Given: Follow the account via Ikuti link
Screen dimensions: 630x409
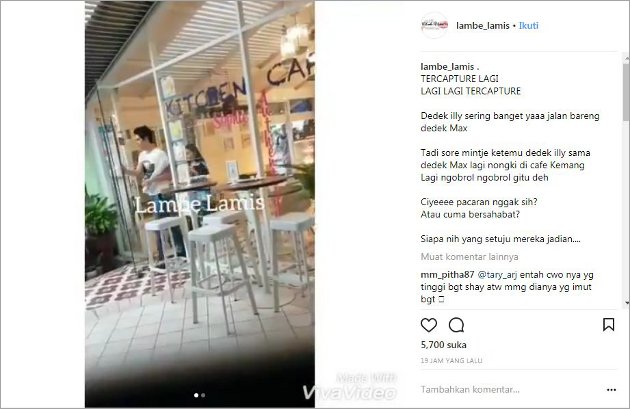Looking at the screenshot, I should [x=528, y=25].
